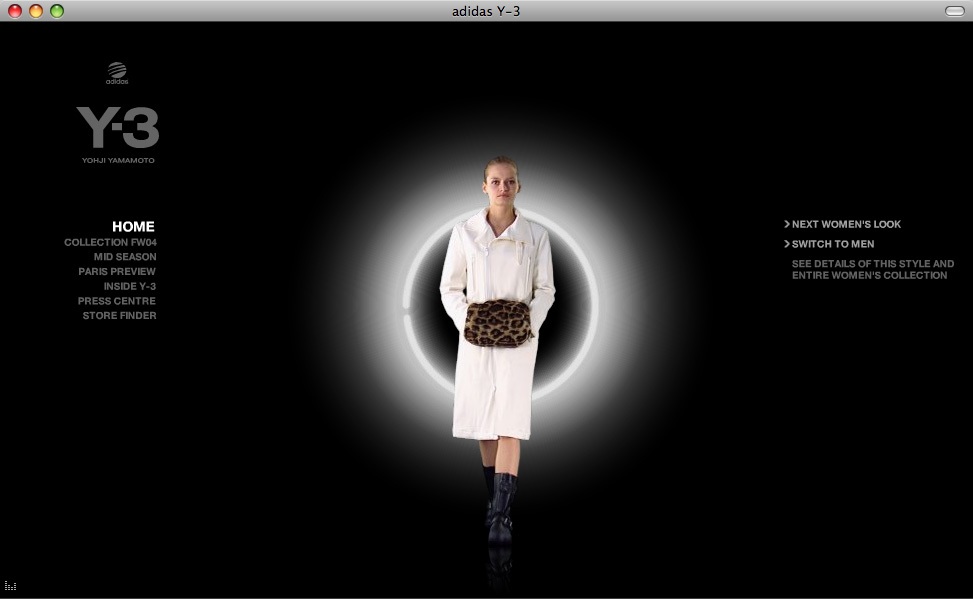Switch to Men looks
The image size is (973, 599).
pos(833,244)
